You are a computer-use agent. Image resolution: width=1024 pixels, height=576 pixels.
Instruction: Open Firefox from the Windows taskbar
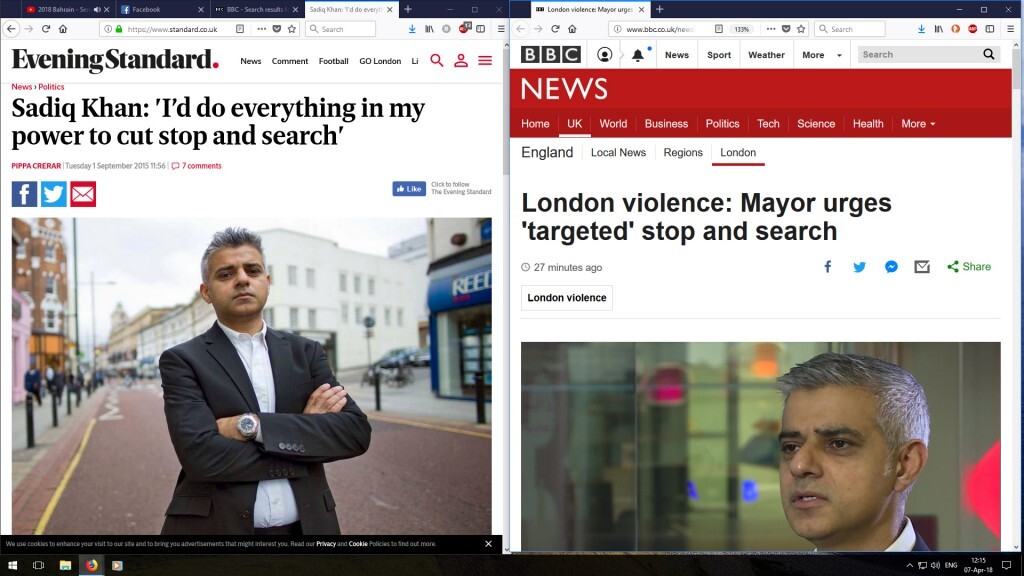click(x=91, y=565)
